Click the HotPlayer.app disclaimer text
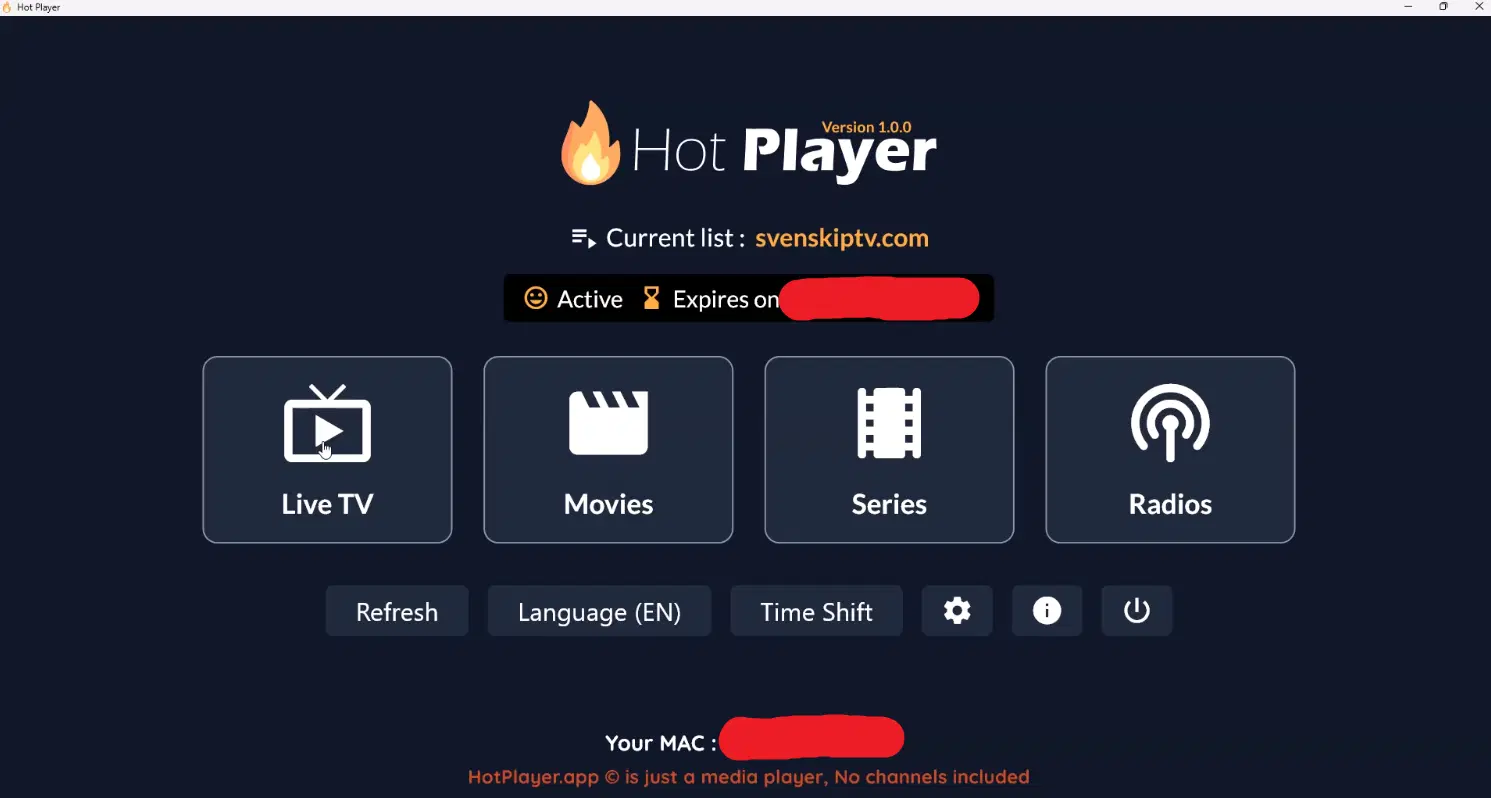 pos(749,777)
